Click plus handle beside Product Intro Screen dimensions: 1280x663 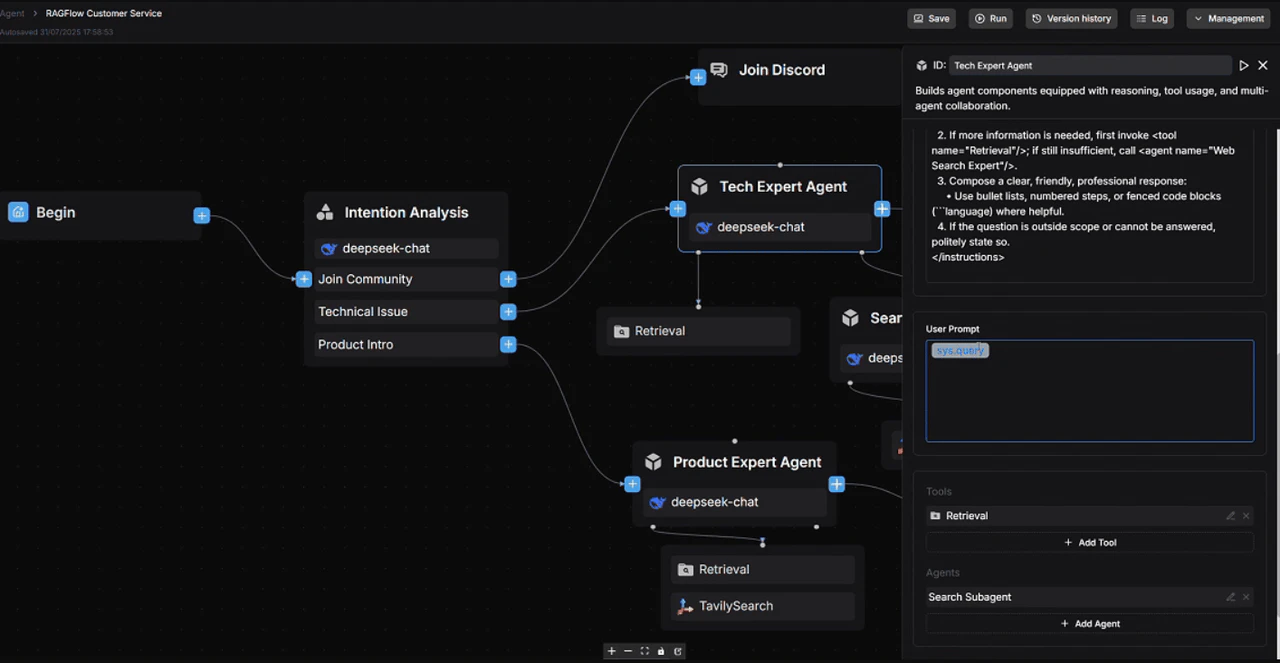tap(508, 345)
